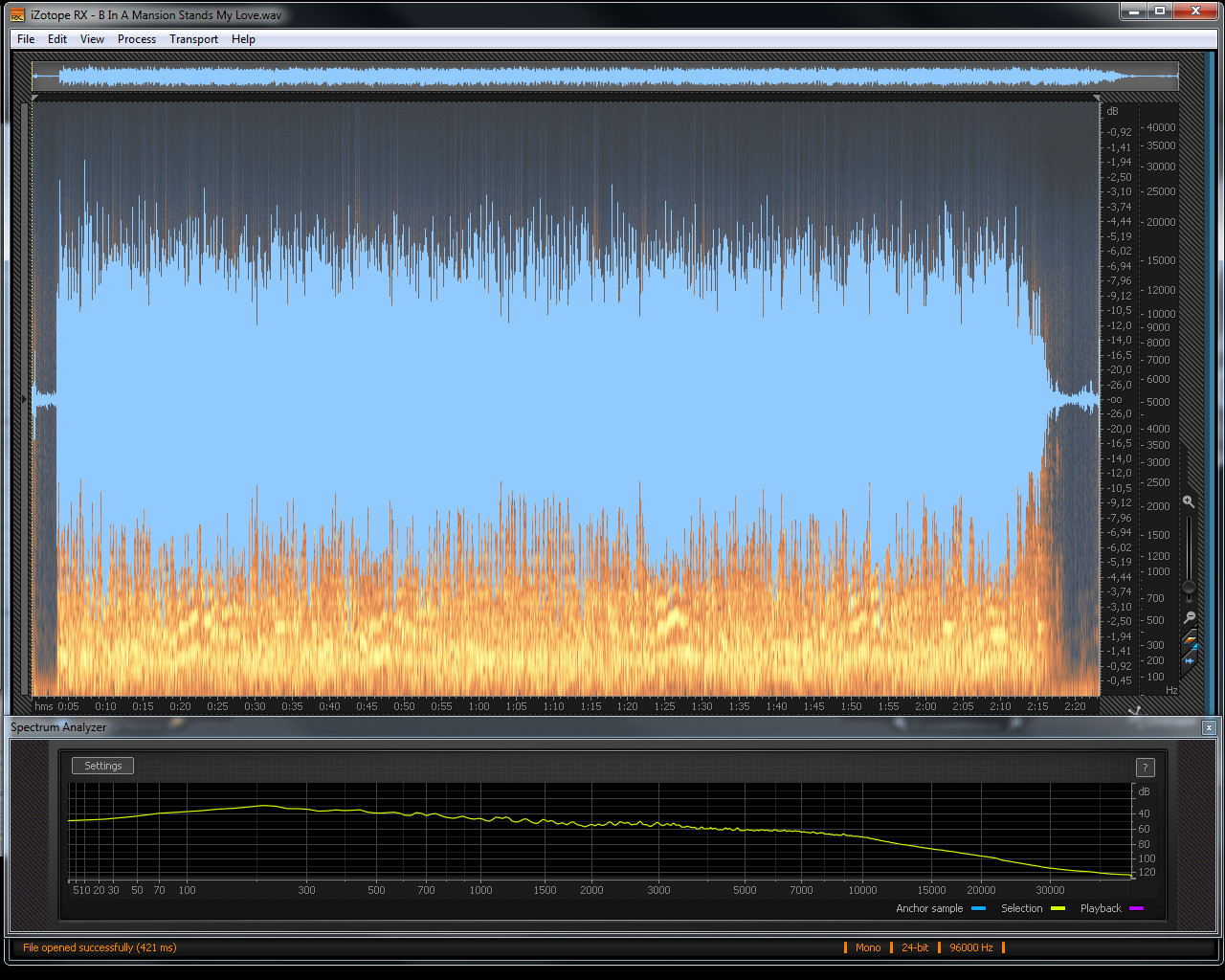Click the Playback purple legend swatch
1225x980 pixels.
1136,908
